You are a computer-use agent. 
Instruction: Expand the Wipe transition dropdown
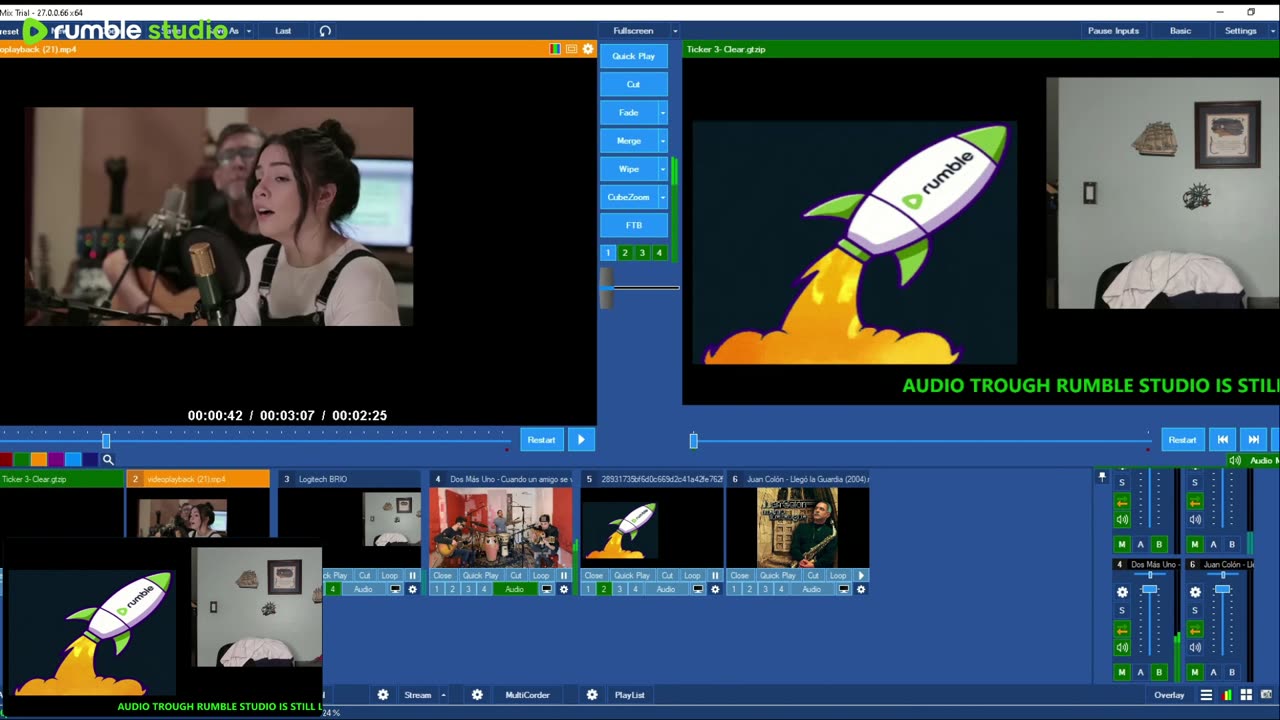tap(663, 169)
